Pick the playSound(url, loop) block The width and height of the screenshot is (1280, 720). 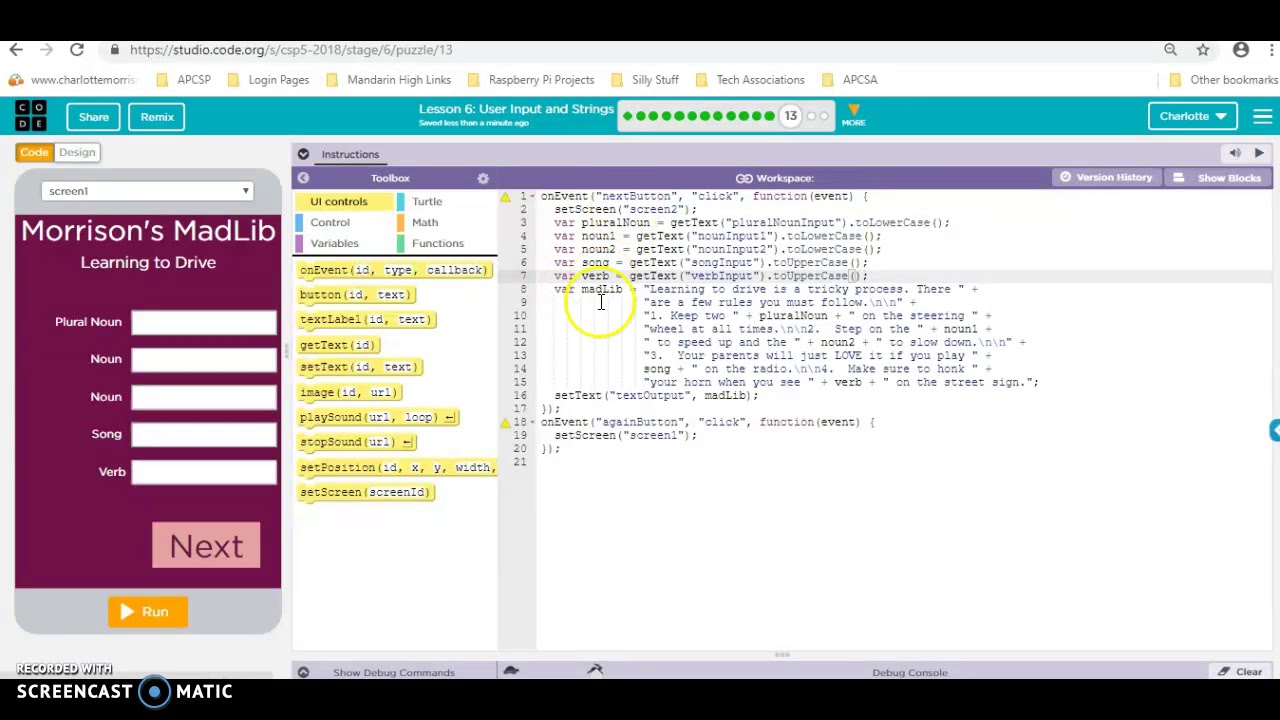[x=378, y=417]
